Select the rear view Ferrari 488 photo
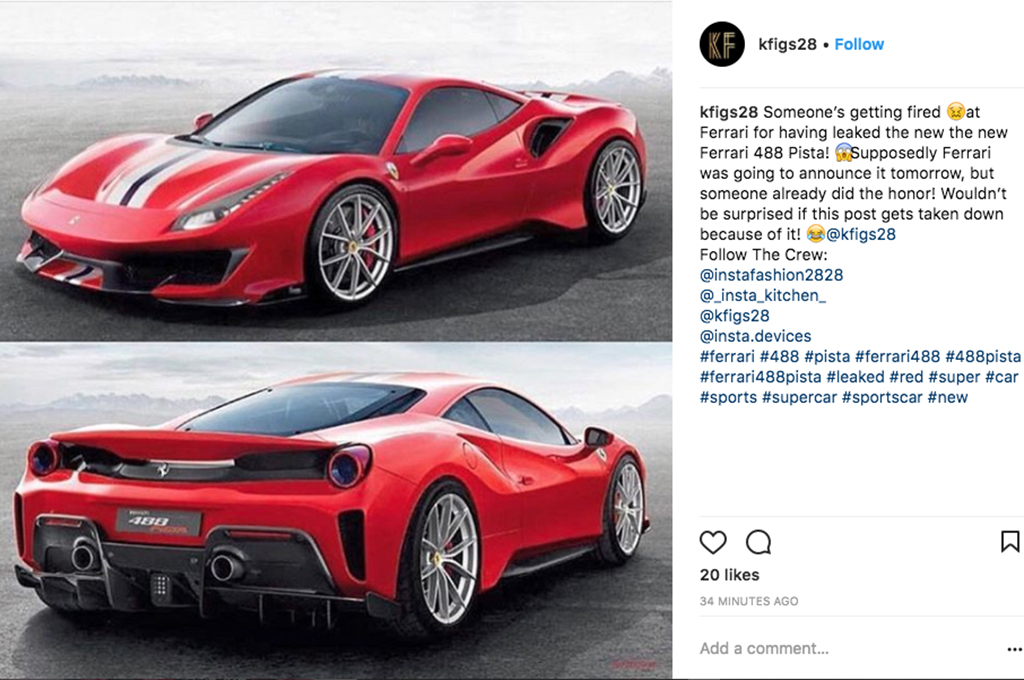Image resolution: width=1024 pixels, height=680 pixels. click(336, 511)
